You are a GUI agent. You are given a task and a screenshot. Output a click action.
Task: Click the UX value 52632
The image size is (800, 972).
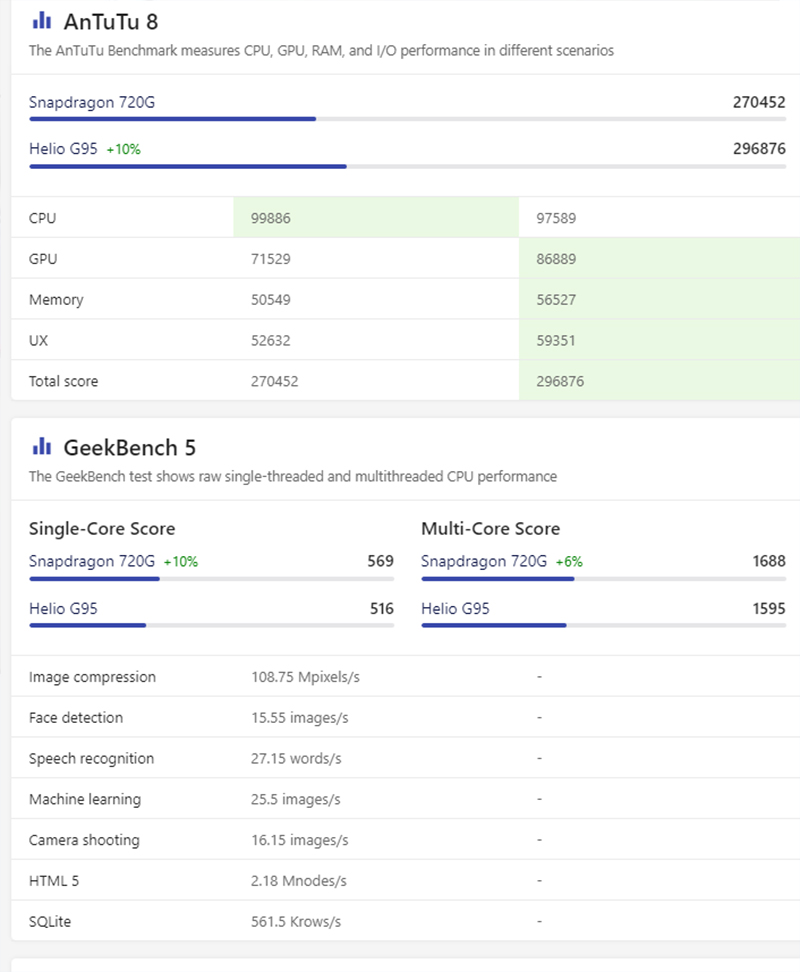point(271,340)
